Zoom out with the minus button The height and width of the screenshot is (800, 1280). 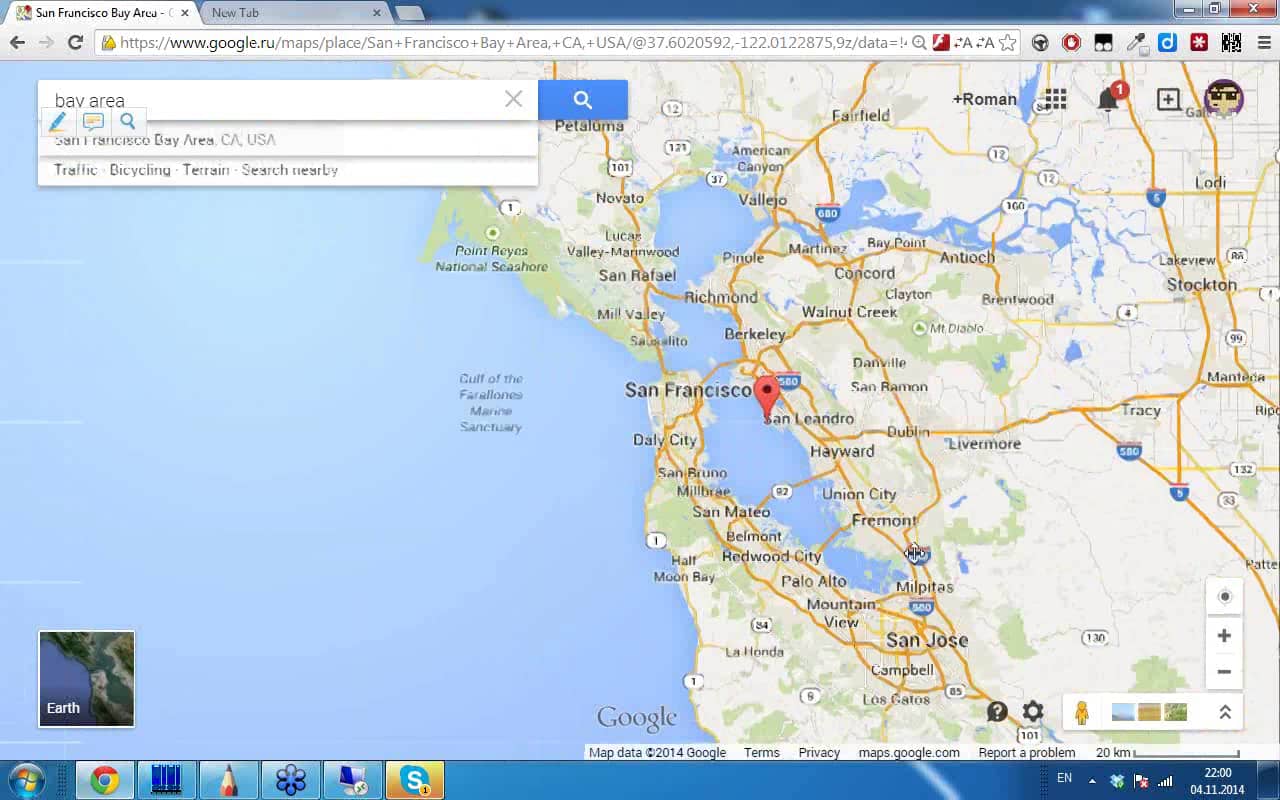[x=1224, y=672]
